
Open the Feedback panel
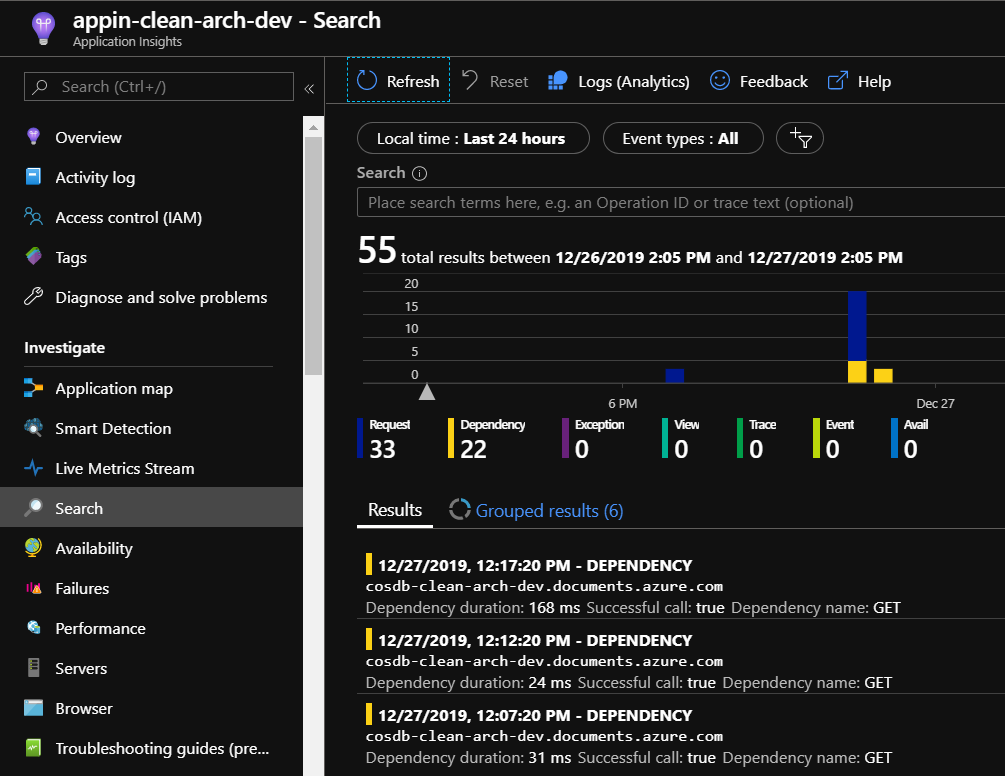759,81
